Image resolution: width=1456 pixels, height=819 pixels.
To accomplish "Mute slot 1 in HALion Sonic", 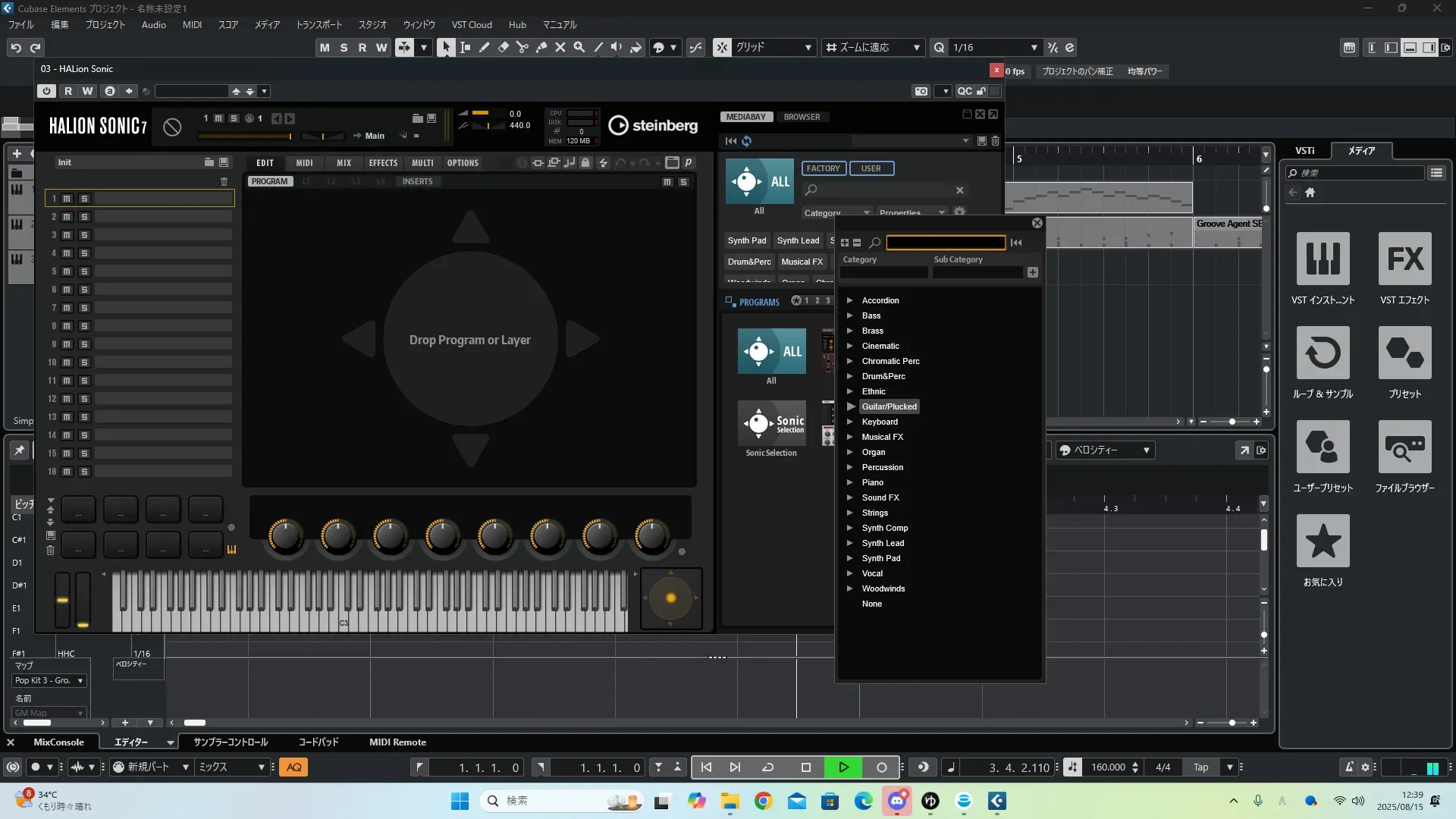I will point(67,199).
